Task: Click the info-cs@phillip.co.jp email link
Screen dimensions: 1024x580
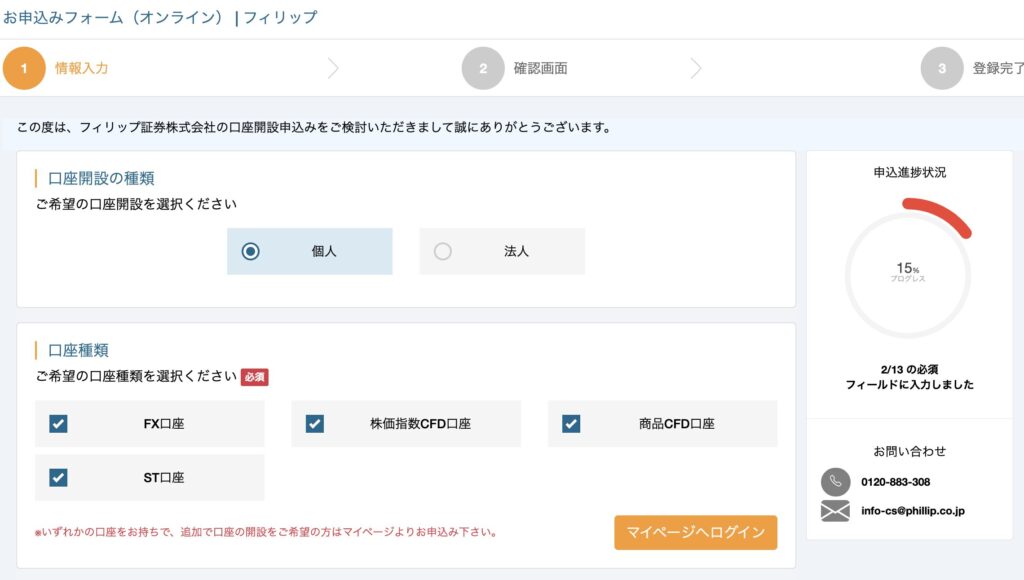Action: 912,511
